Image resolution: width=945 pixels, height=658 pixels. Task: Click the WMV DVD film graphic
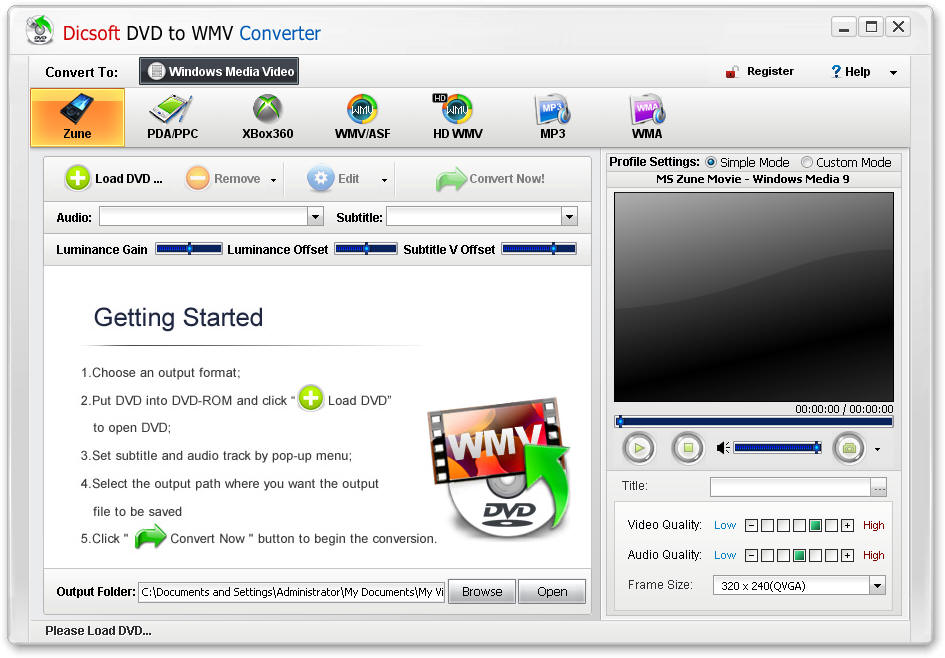[x=499, y=467]
